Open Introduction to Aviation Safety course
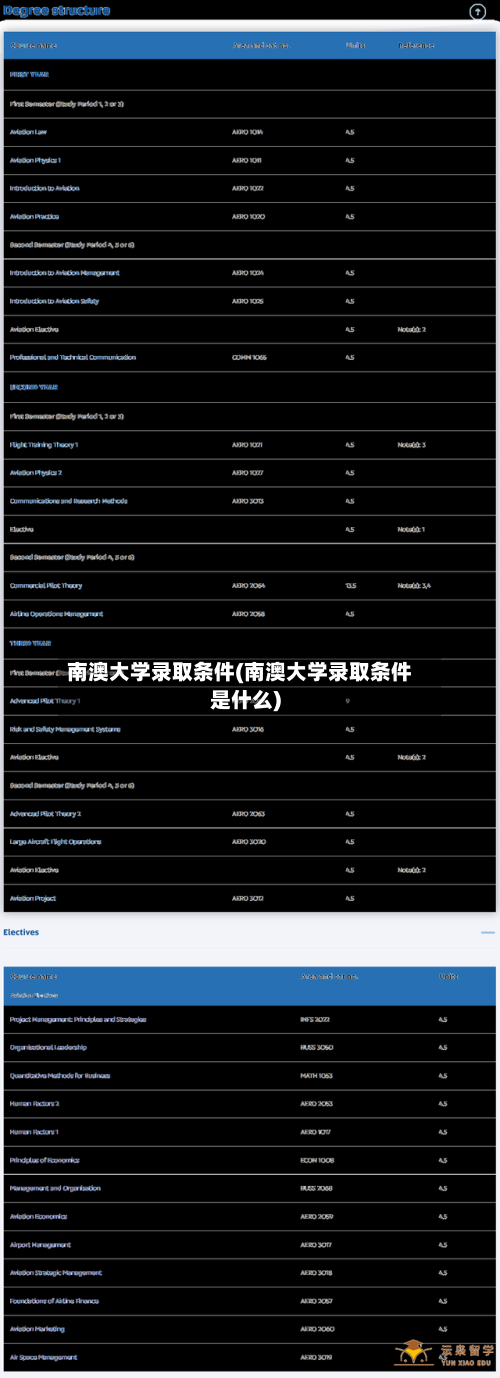 pyautogui.click(x=54, y=301)
